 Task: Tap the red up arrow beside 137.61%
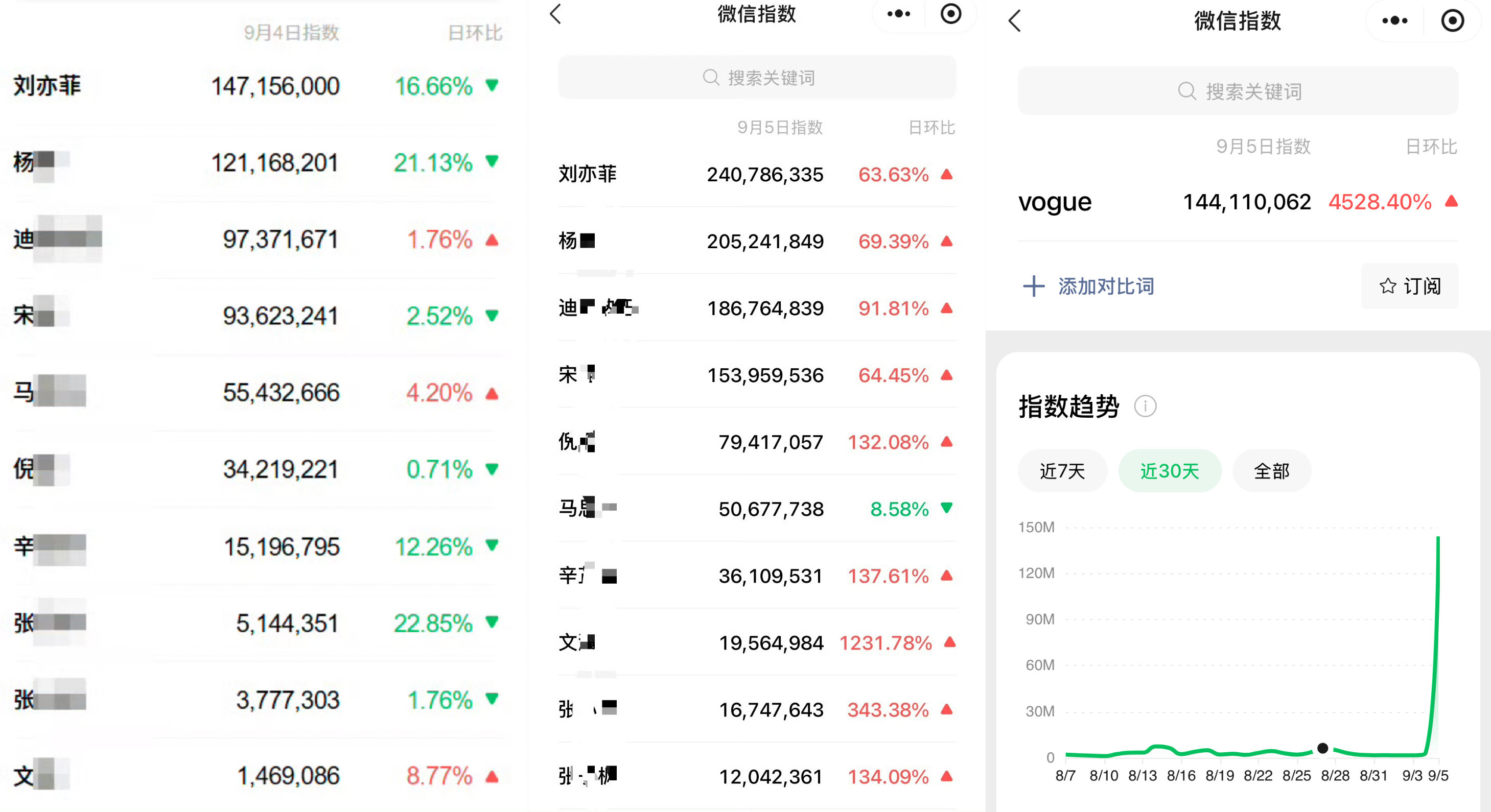click(x=947, y=575)
